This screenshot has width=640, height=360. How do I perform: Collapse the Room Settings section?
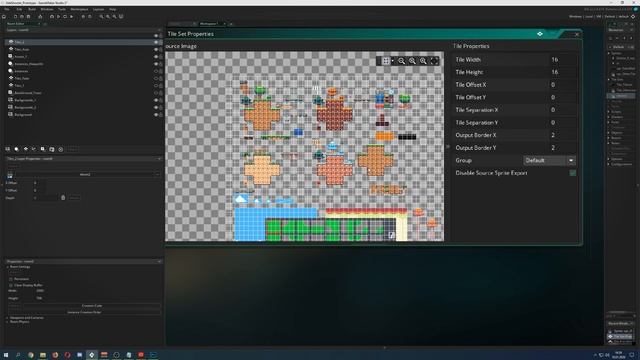8,267
